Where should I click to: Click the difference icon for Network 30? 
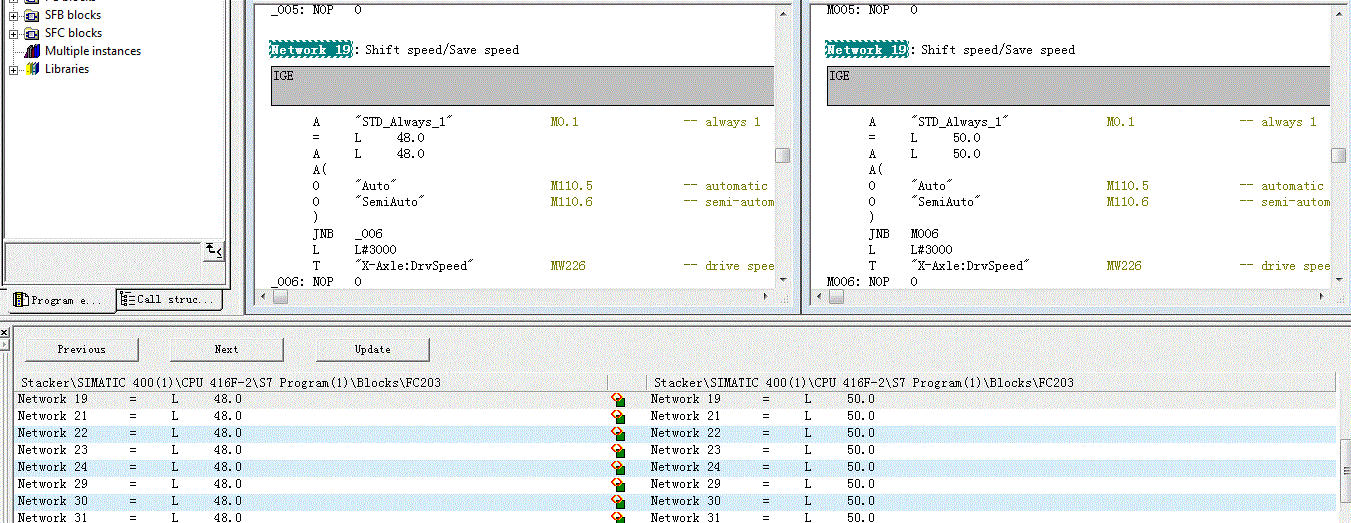618,501
